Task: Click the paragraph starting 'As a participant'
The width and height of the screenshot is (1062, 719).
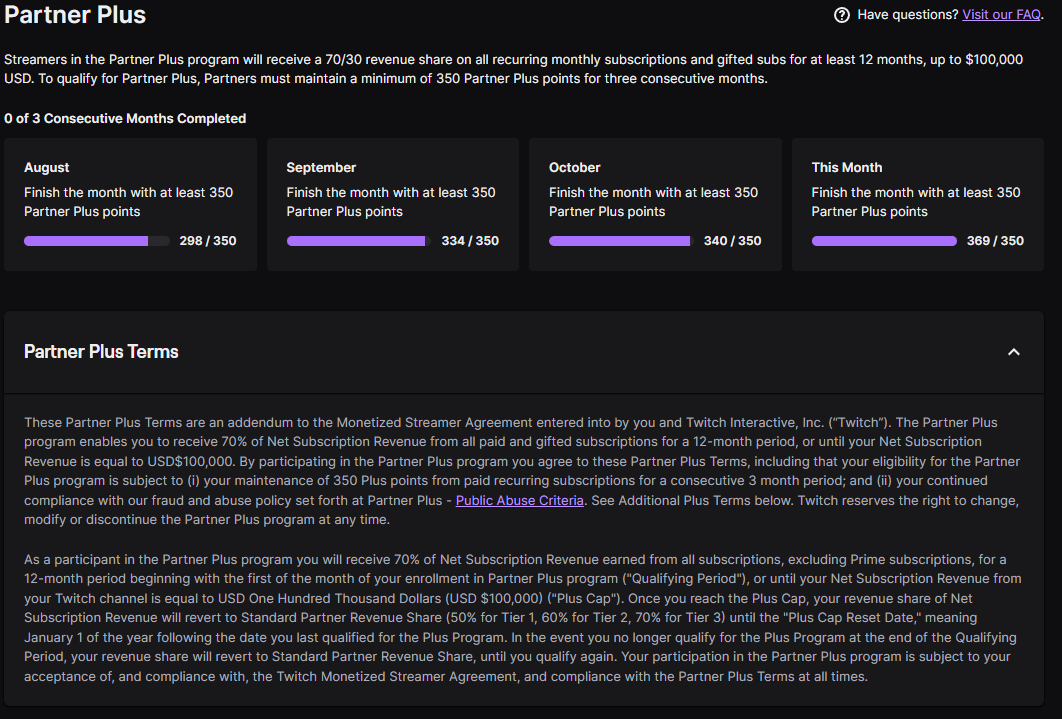Action: [522, 618]
